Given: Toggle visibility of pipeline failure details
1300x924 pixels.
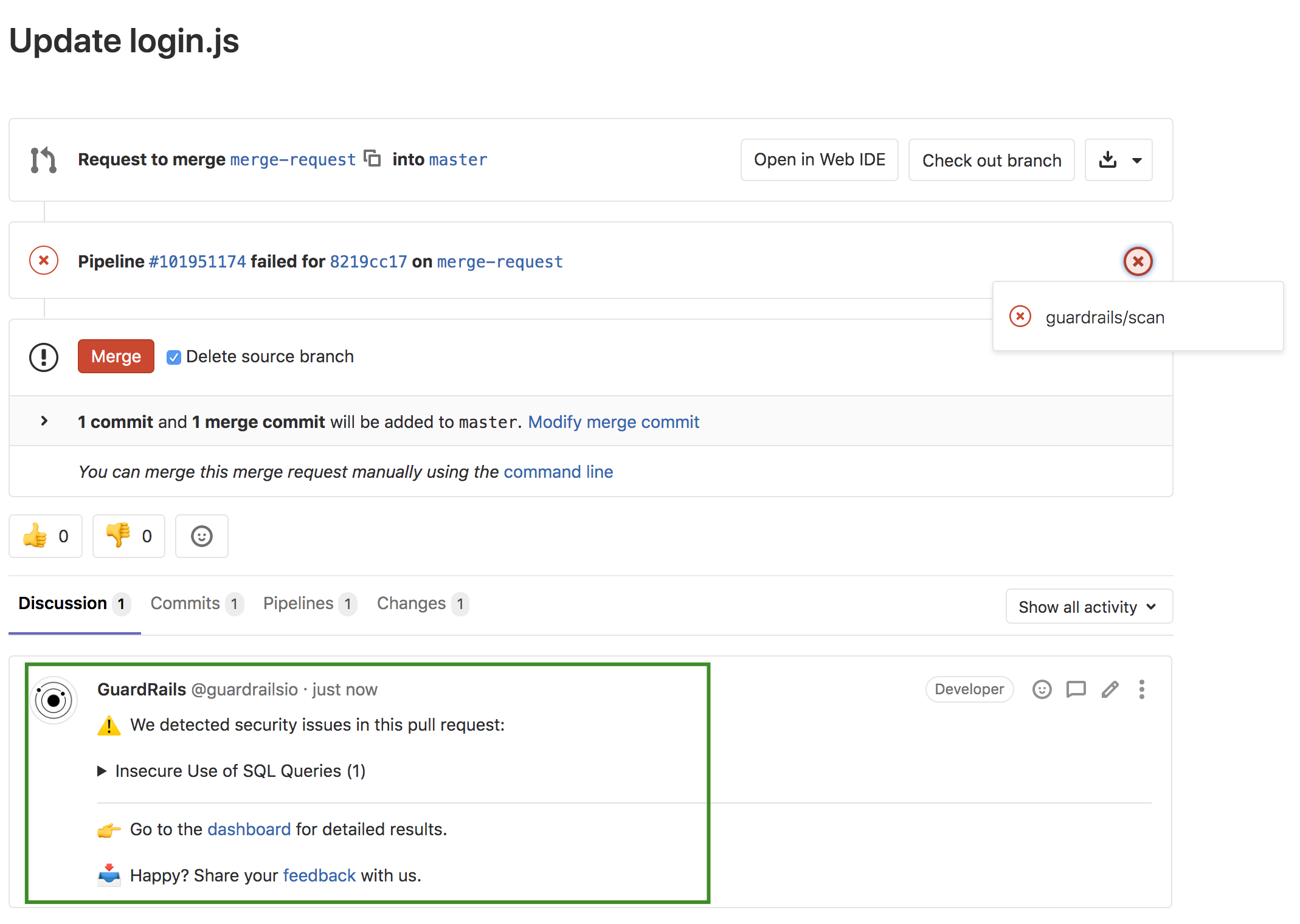Looking at the screenshot, I should pos(1139,261).
